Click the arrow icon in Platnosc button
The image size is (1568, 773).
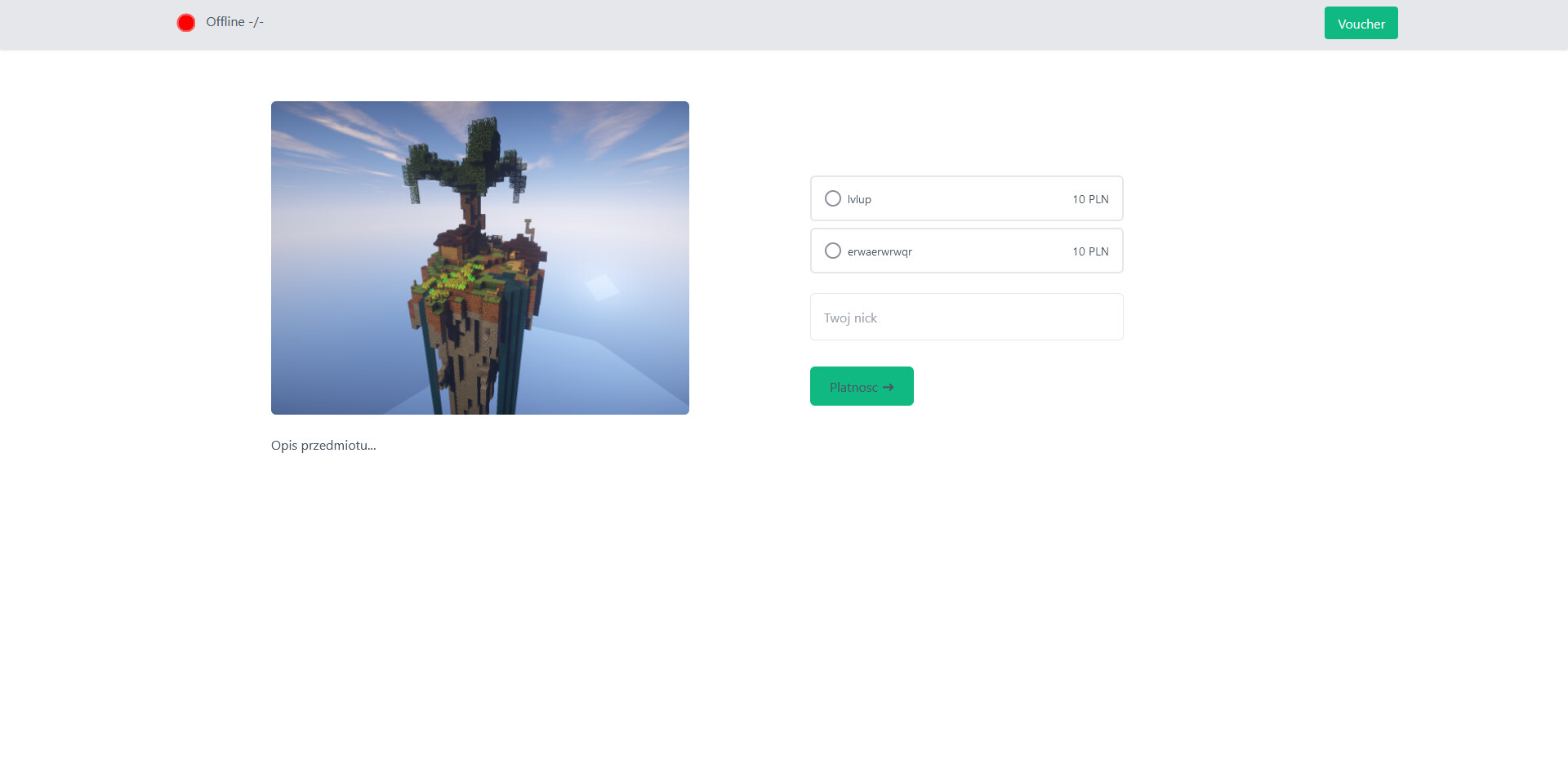click(889, 388)
